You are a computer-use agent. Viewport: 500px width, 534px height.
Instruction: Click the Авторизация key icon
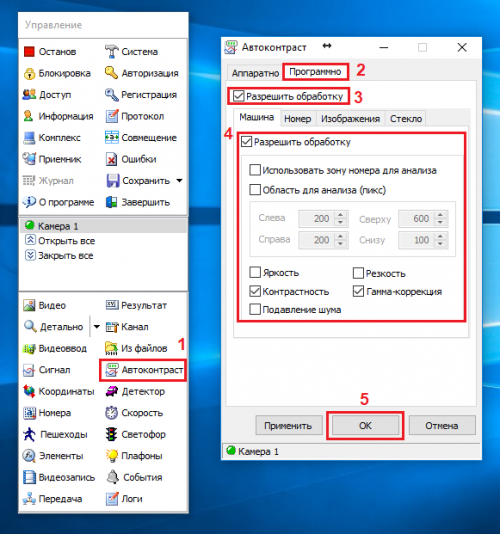click(x=111, y=73)
